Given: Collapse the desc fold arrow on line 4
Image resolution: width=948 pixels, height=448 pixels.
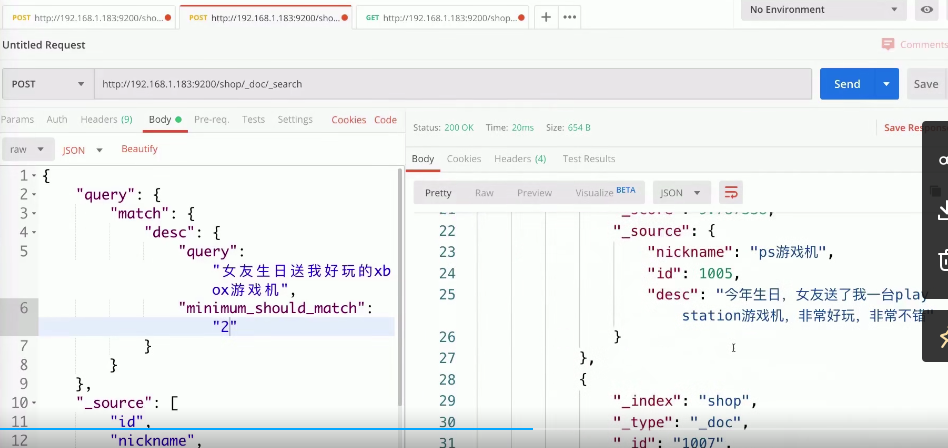Looking at the screenshot, I should point(34,233).
